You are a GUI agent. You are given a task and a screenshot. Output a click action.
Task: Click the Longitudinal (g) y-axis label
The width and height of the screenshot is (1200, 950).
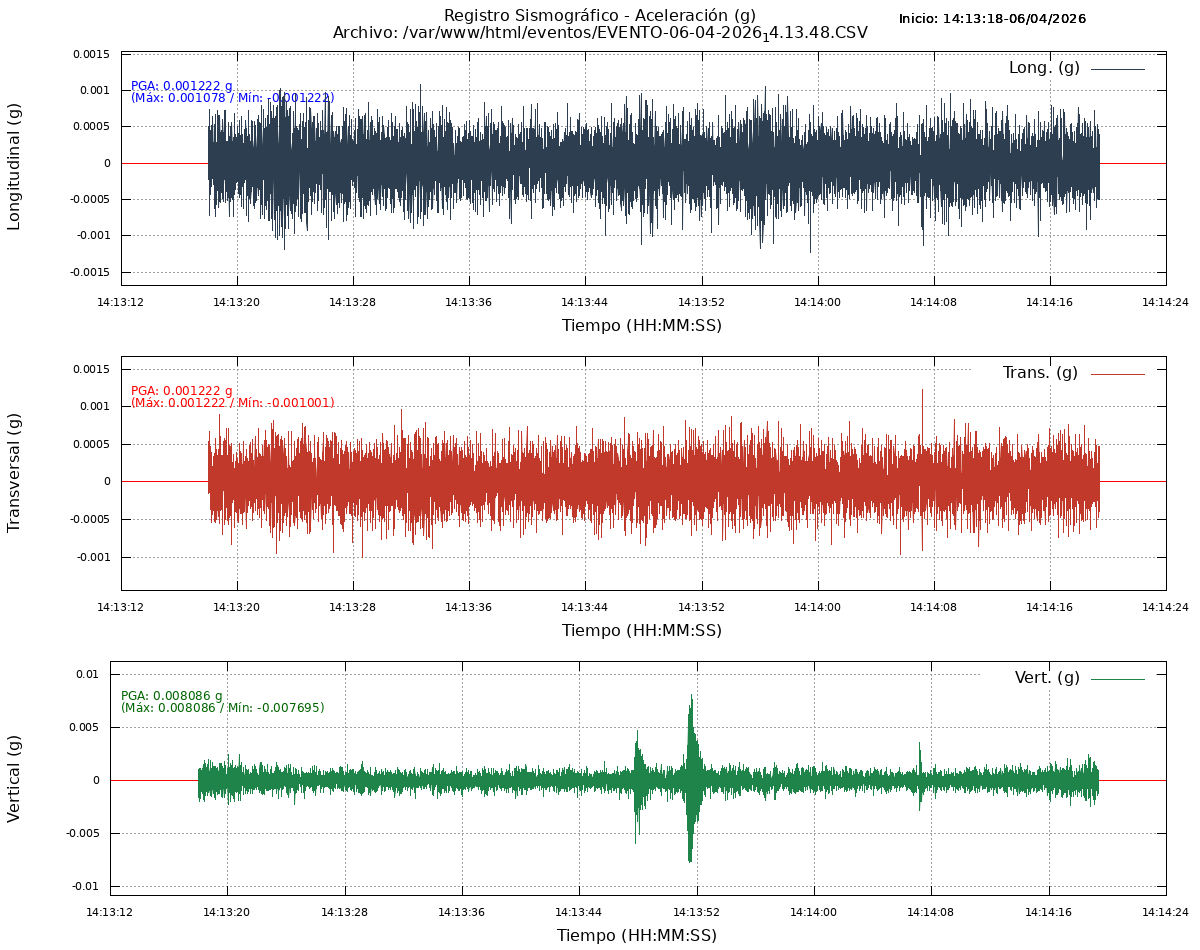click(14, 166)
